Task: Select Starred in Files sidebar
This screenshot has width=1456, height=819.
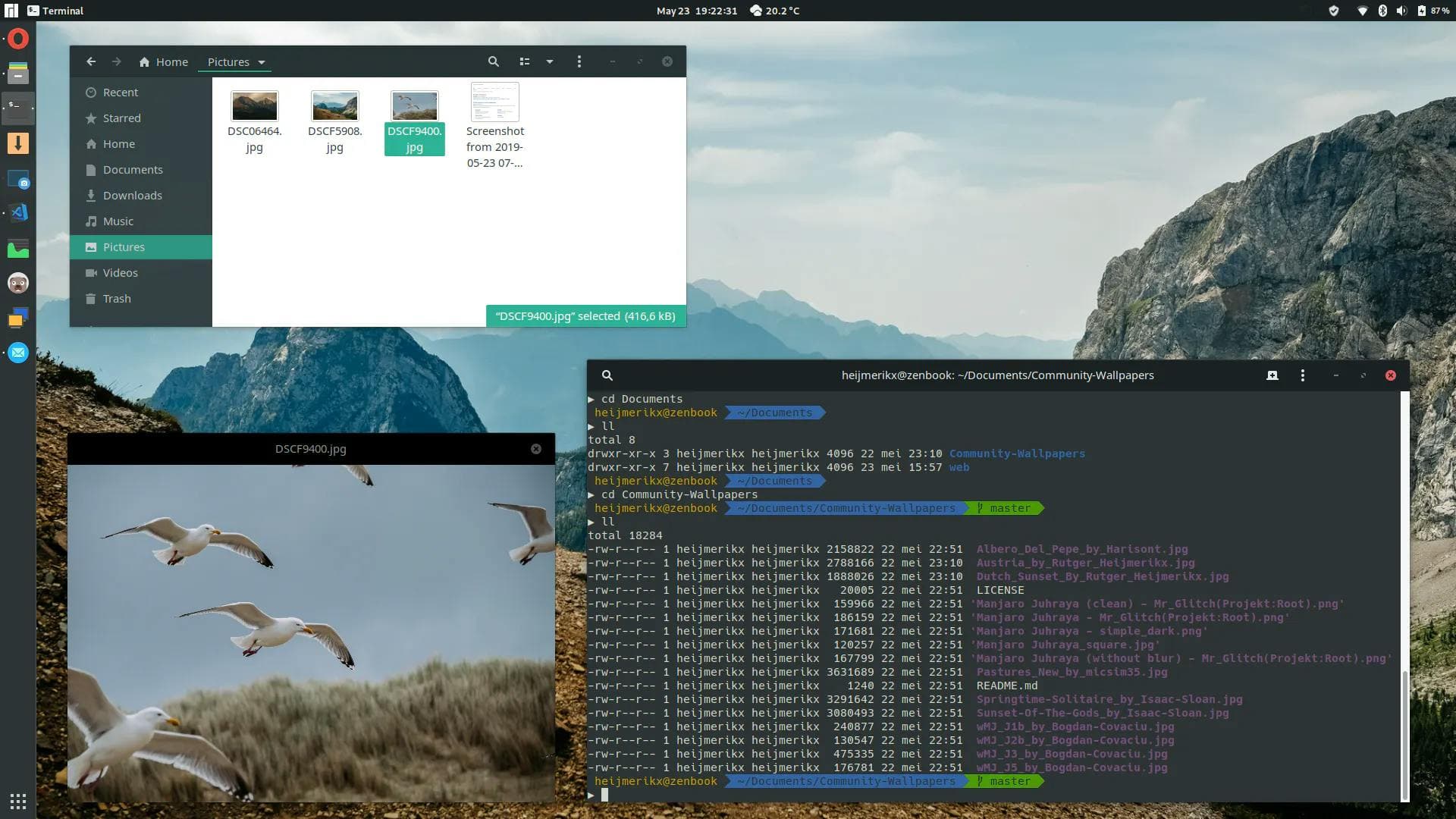Action: (x=141, y=118)
